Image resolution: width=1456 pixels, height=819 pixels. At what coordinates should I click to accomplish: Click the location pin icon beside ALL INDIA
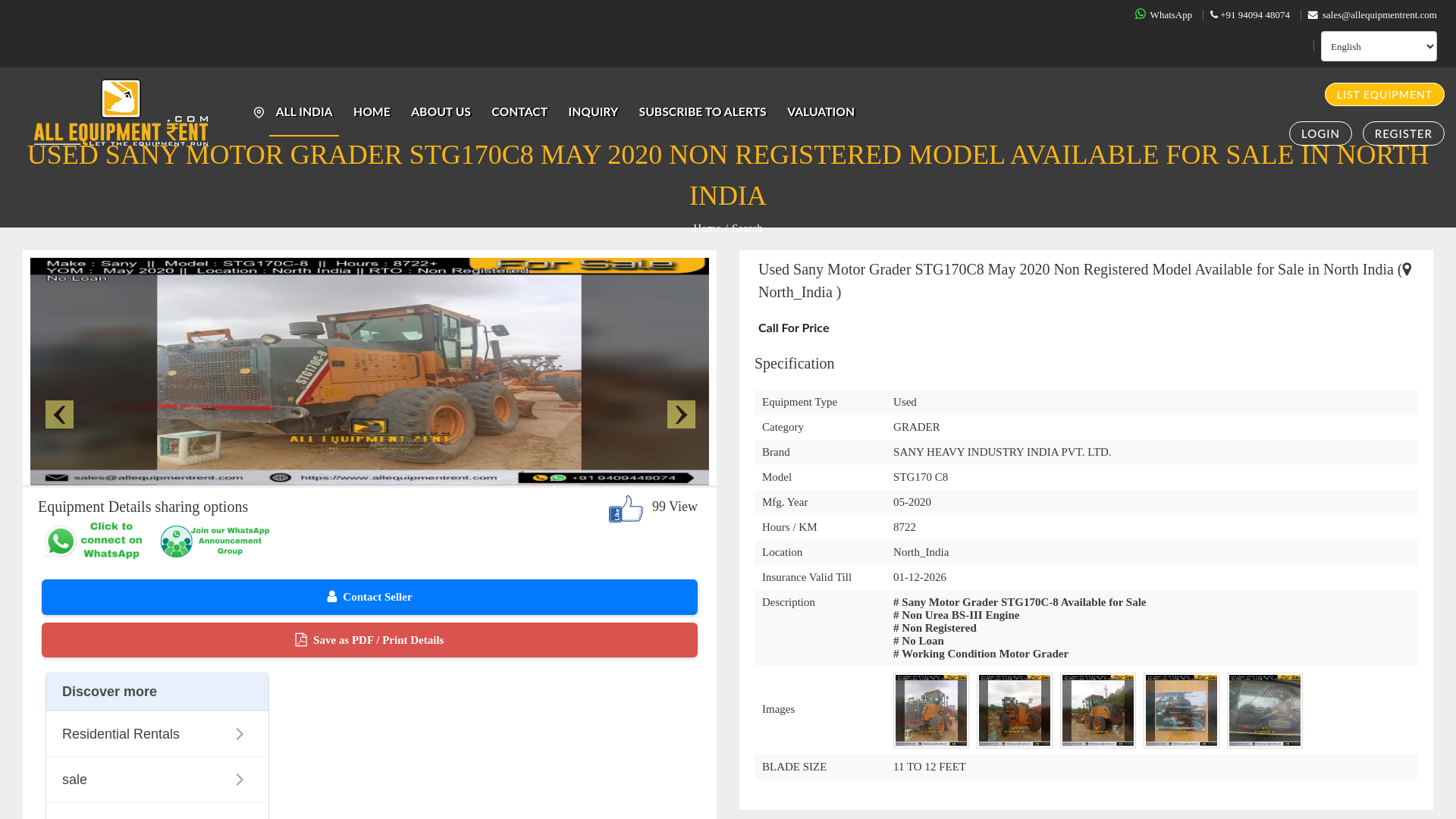(259, 112)
